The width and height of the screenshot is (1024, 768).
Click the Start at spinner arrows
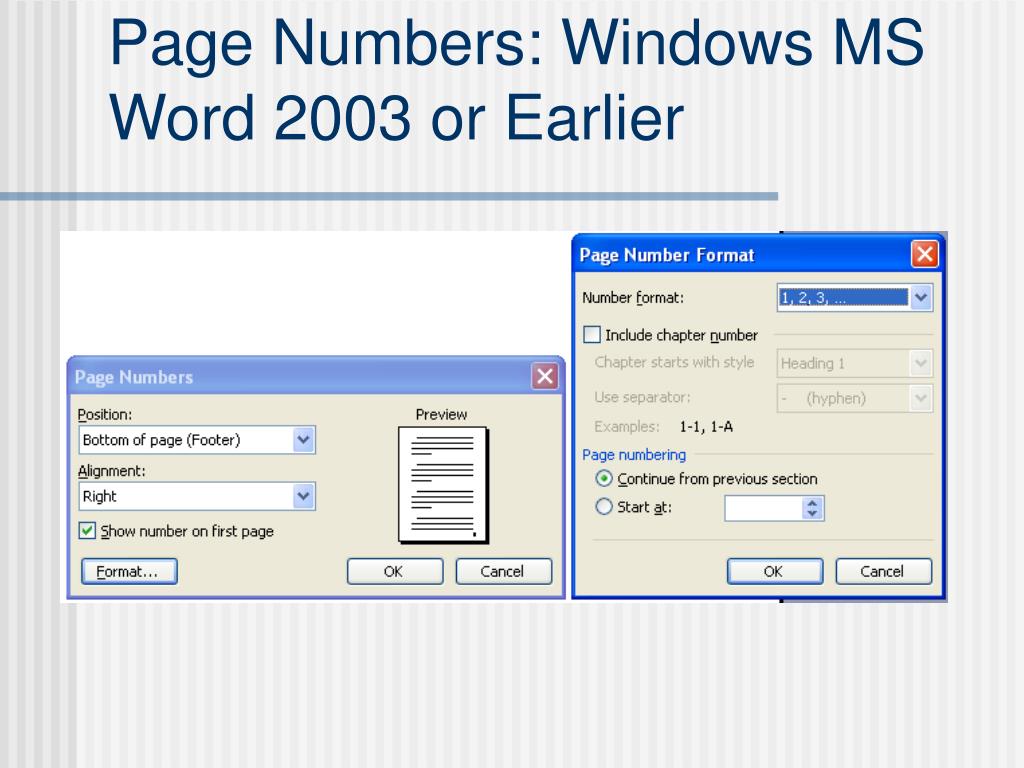[x=812, y=508]
